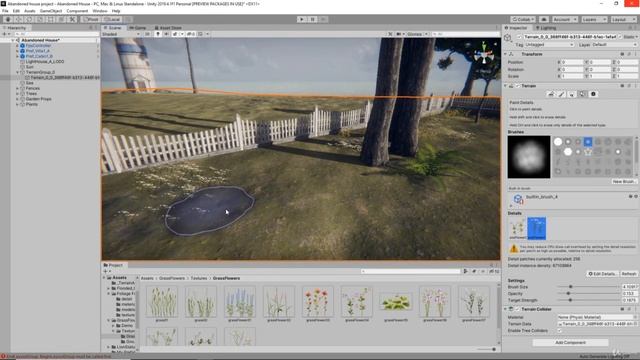Expand the Fences hierarchy item
The height and width of the screenshot is (360, 640).
pos(18,88)
